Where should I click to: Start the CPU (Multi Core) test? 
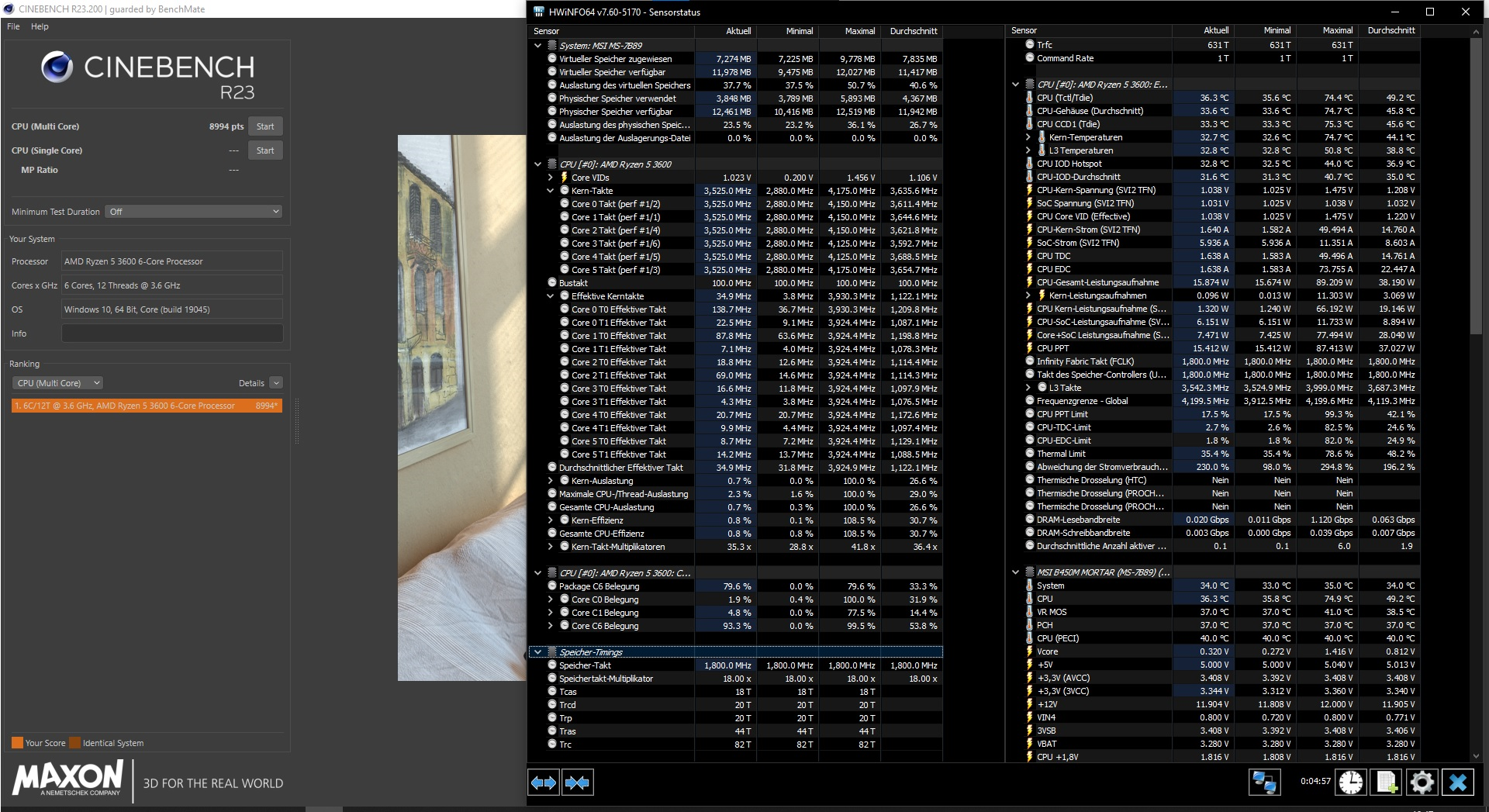[x=265, y=126]
